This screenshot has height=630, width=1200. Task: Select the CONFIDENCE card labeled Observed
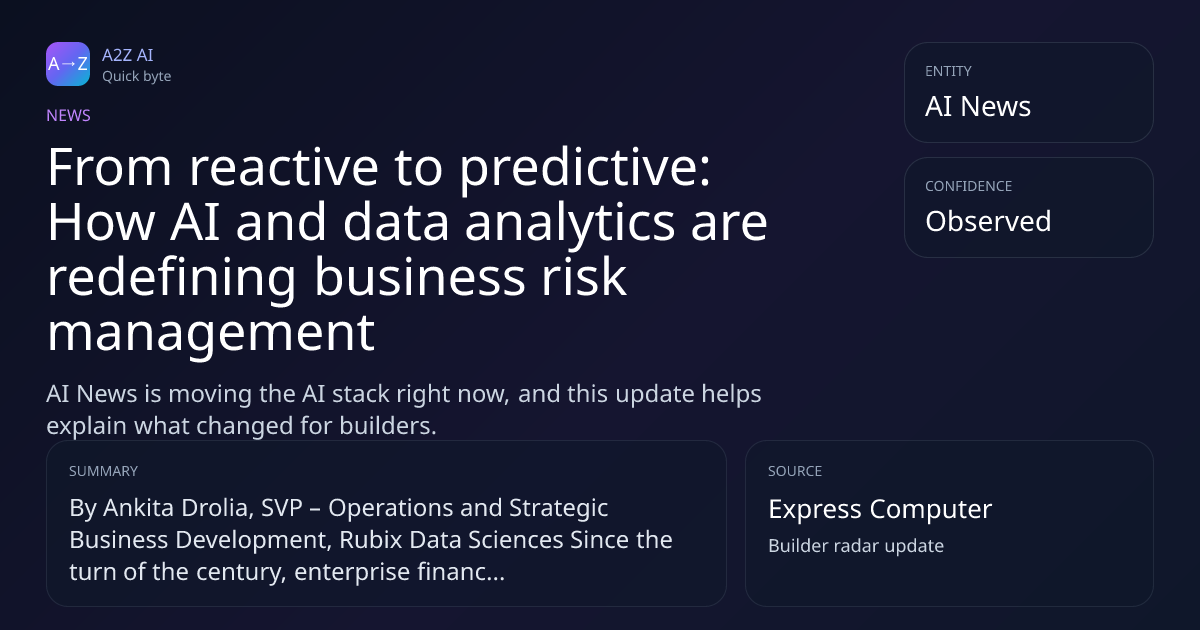click(1029, 207)
